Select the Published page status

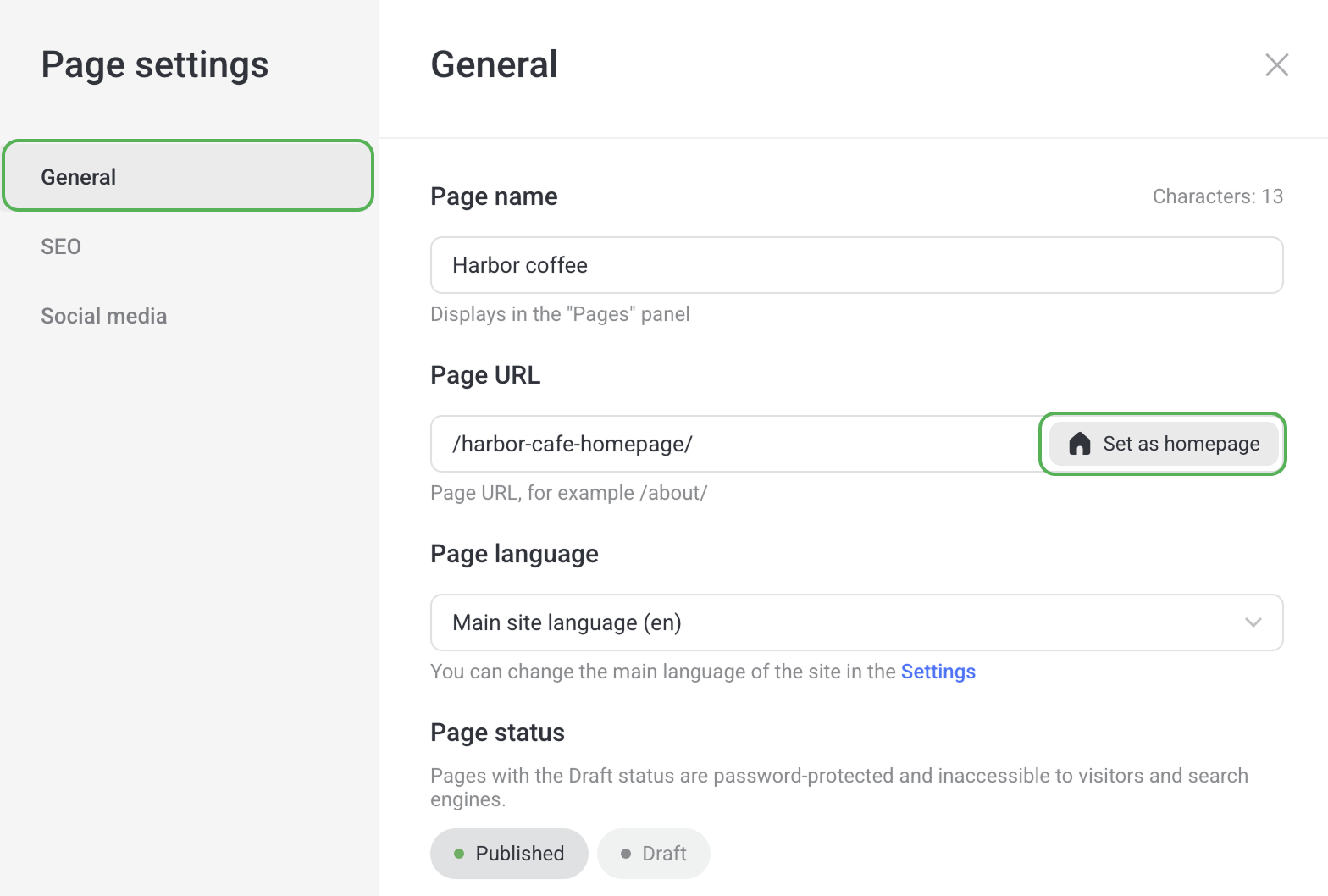[x=509, y=854]
